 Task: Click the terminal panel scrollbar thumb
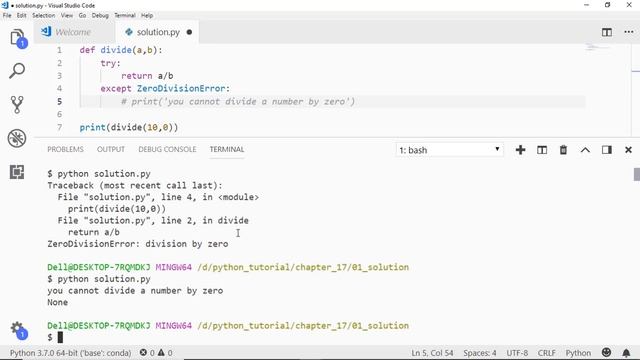click(637, 174)
